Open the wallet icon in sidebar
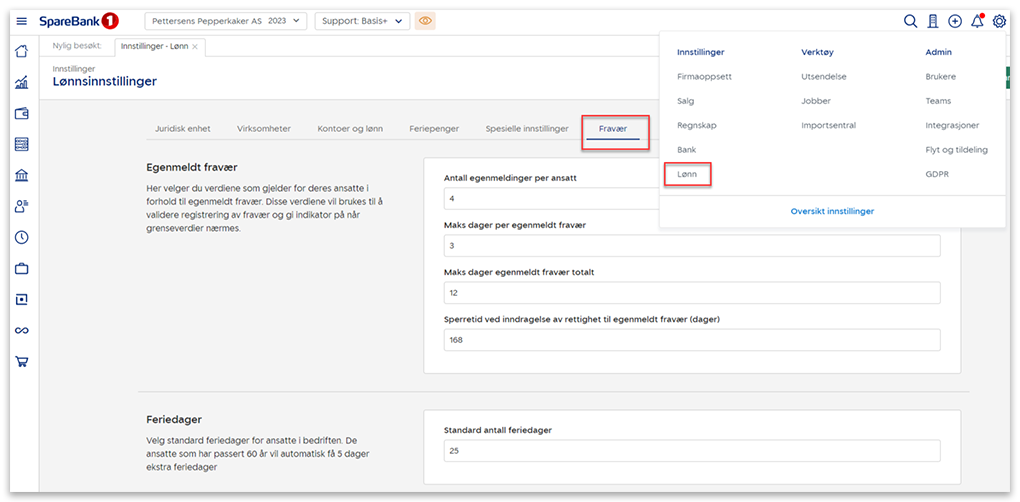This screenshot has height=502, width=1020. (x=21, y=114)
